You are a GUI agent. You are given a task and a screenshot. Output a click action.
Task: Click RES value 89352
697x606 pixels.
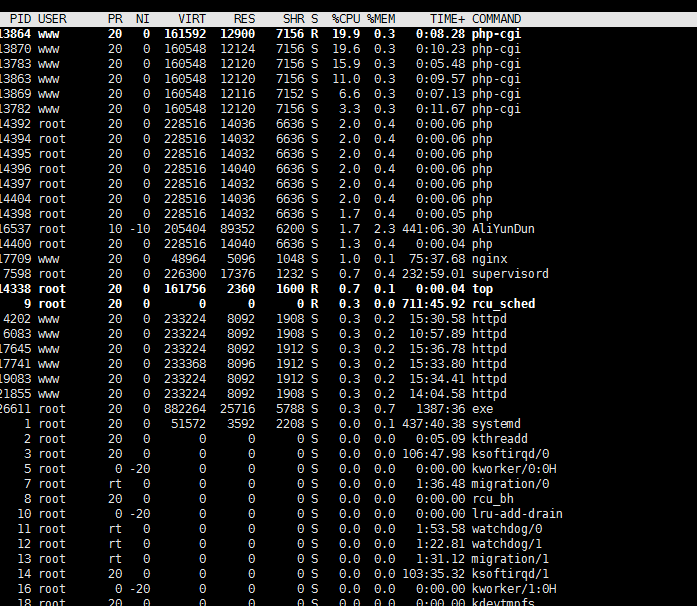coord(238,229)
